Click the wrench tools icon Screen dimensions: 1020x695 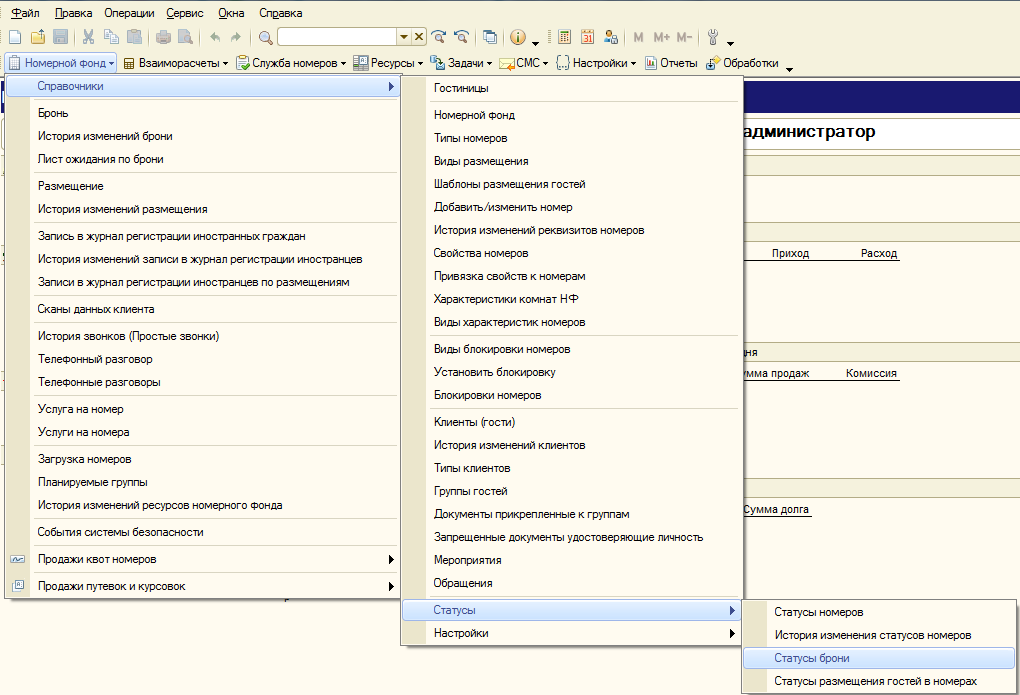pos(713,37)
